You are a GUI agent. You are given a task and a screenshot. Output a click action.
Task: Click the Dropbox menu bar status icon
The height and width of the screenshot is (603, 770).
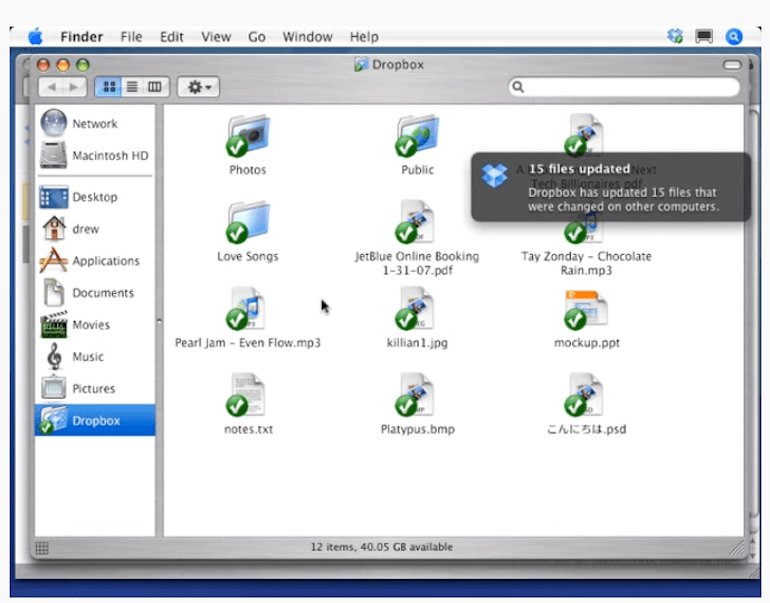click(675, 36)
